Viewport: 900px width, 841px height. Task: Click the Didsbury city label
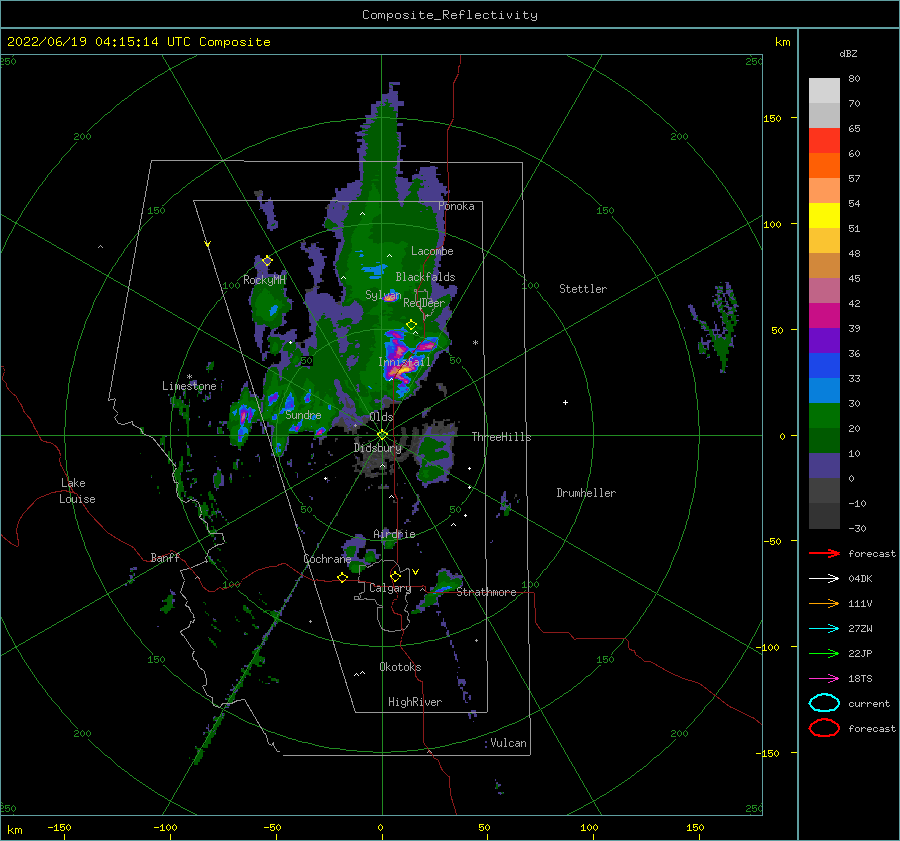(378, 448)
